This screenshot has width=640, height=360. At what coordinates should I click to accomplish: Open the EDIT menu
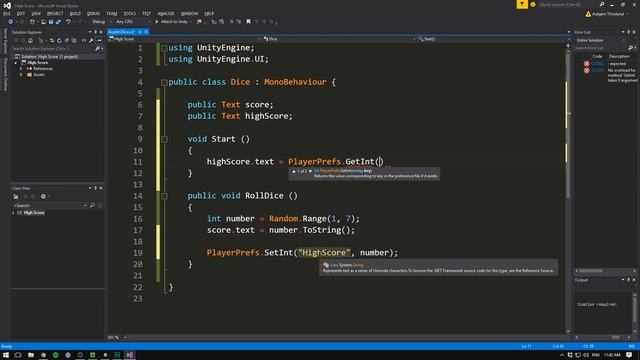21,13
